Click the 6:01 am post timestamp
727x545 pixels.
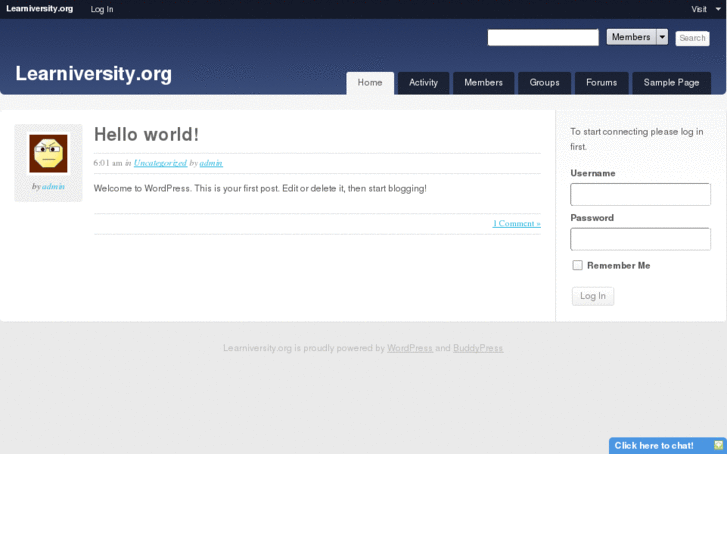(108, 163)
